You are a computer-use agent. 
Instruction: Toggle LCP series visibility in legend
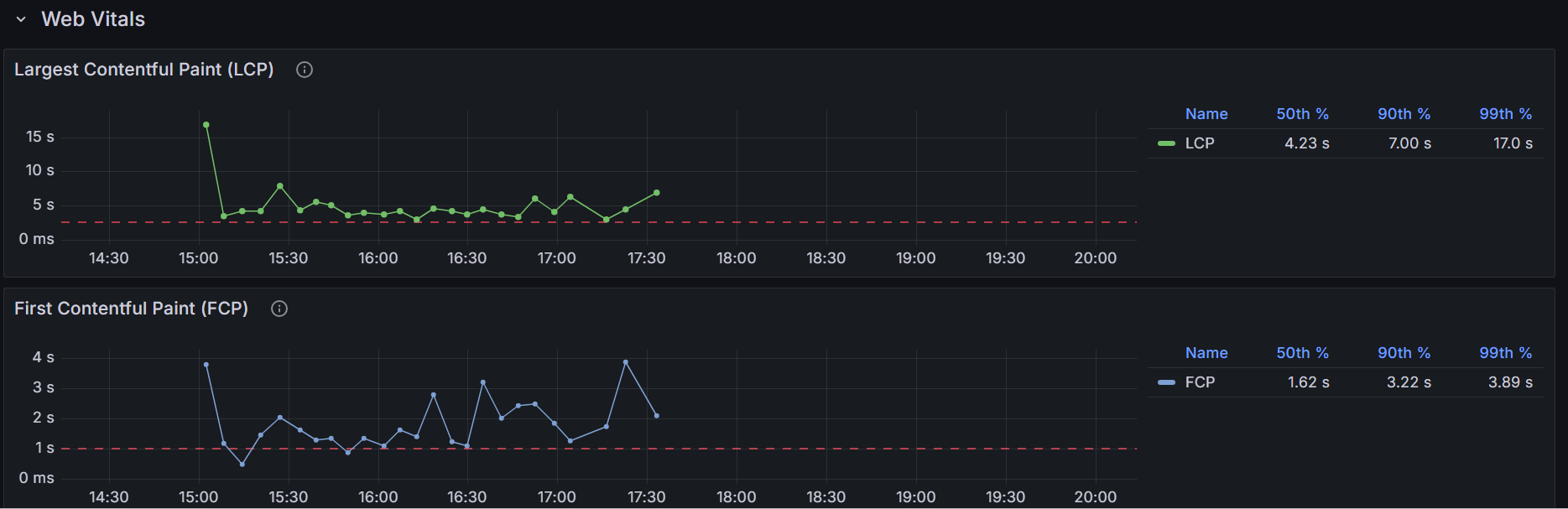(1200, 143)
